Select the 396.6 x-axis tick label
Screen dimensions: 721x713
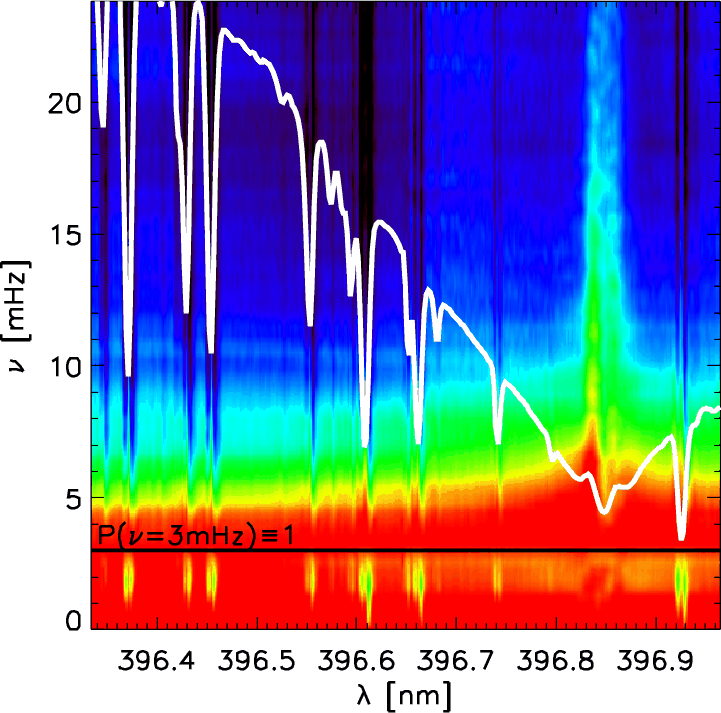pyautogui.click(x=358, y=660)
